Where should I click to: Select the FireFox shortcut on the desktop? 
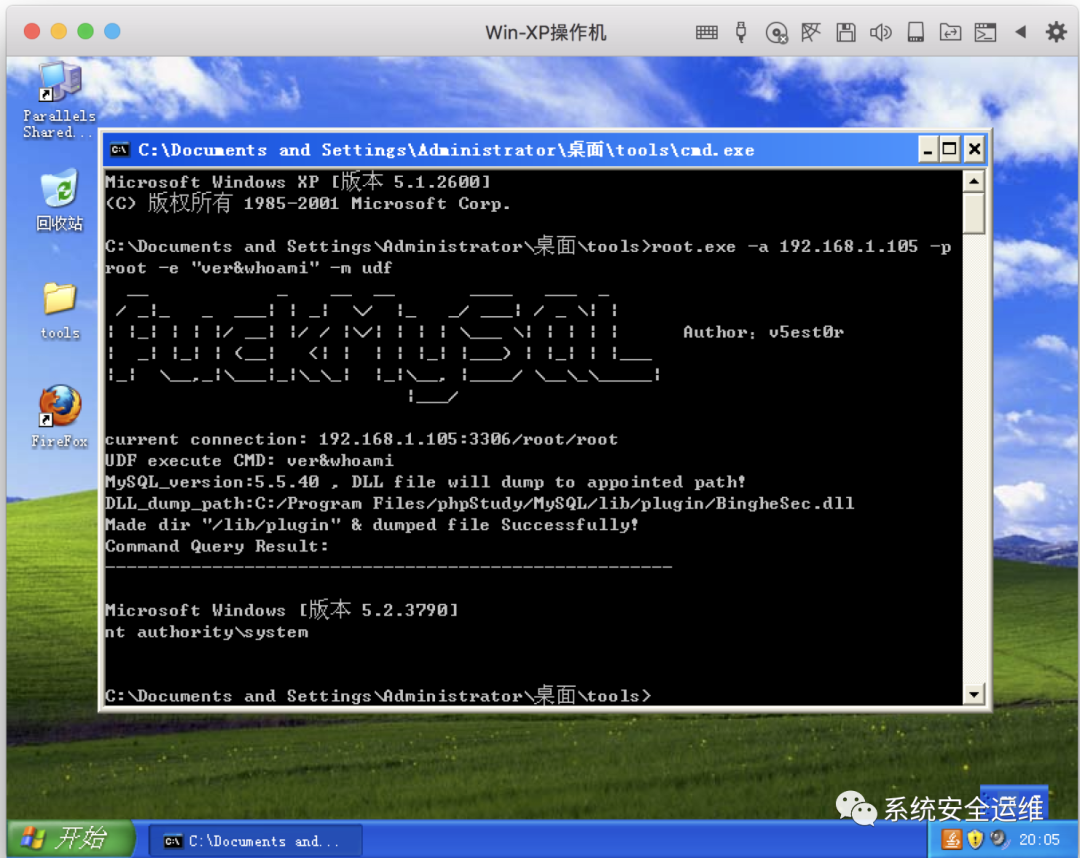pyautogui.click(x=59, y=417)
